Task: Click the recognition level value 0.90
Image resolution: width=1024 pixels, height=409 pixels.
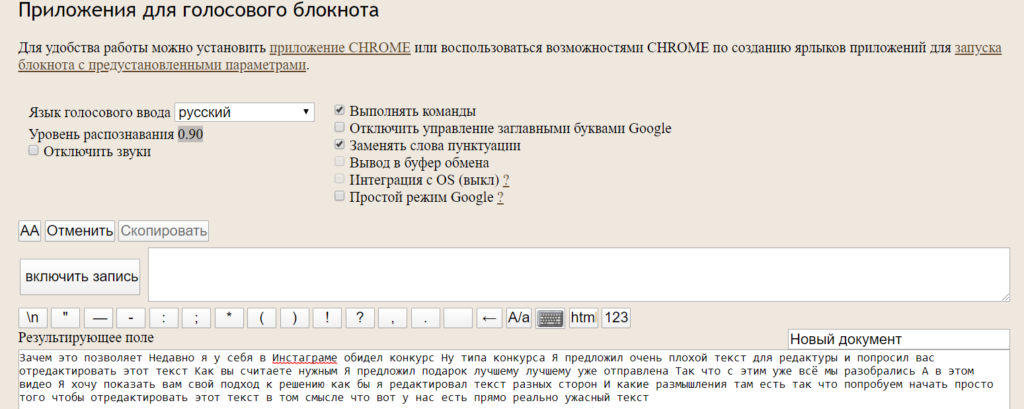Action: pyautogui.click(x=191, y=135)
